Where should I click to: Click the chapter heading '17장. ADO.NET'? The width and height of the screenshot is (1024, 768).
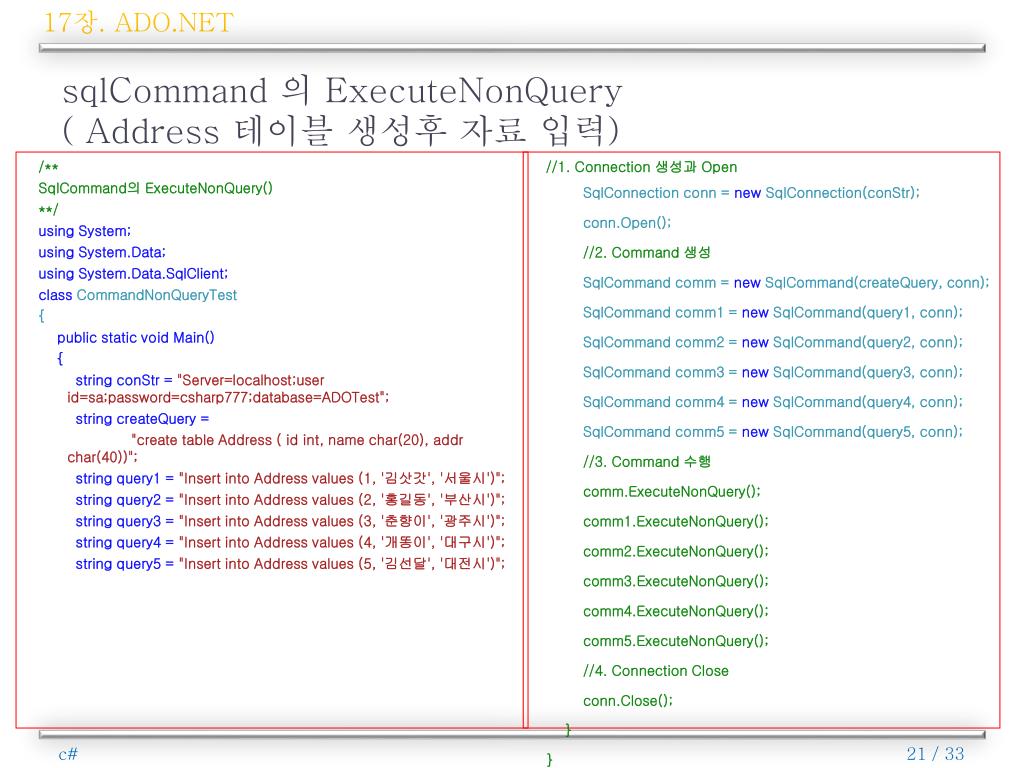click(x=138, y=23)
